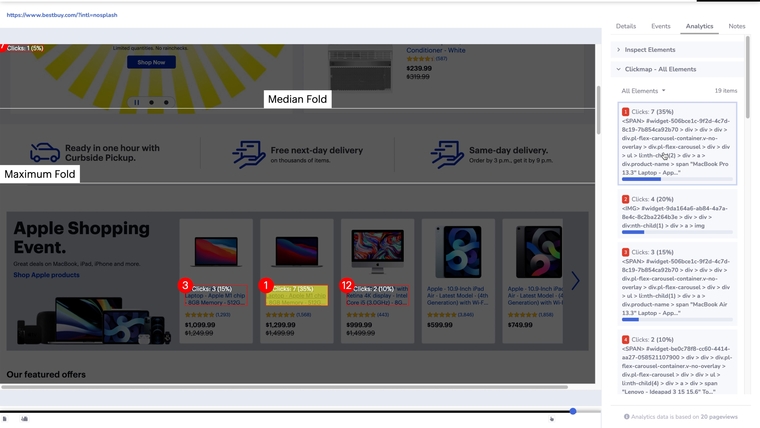
Task: Open Shop Apple products link
Action: pos(47,275)
